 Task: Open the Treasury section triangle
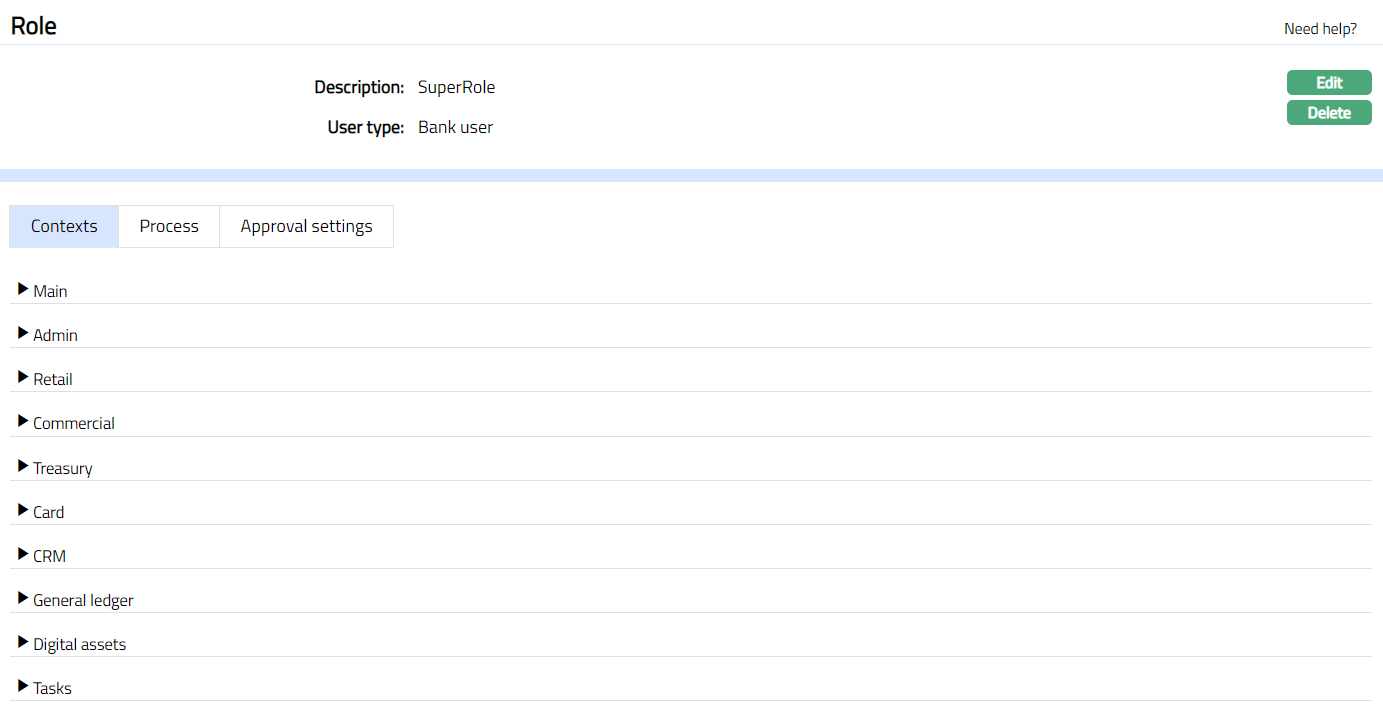click(x=24, y=467)
